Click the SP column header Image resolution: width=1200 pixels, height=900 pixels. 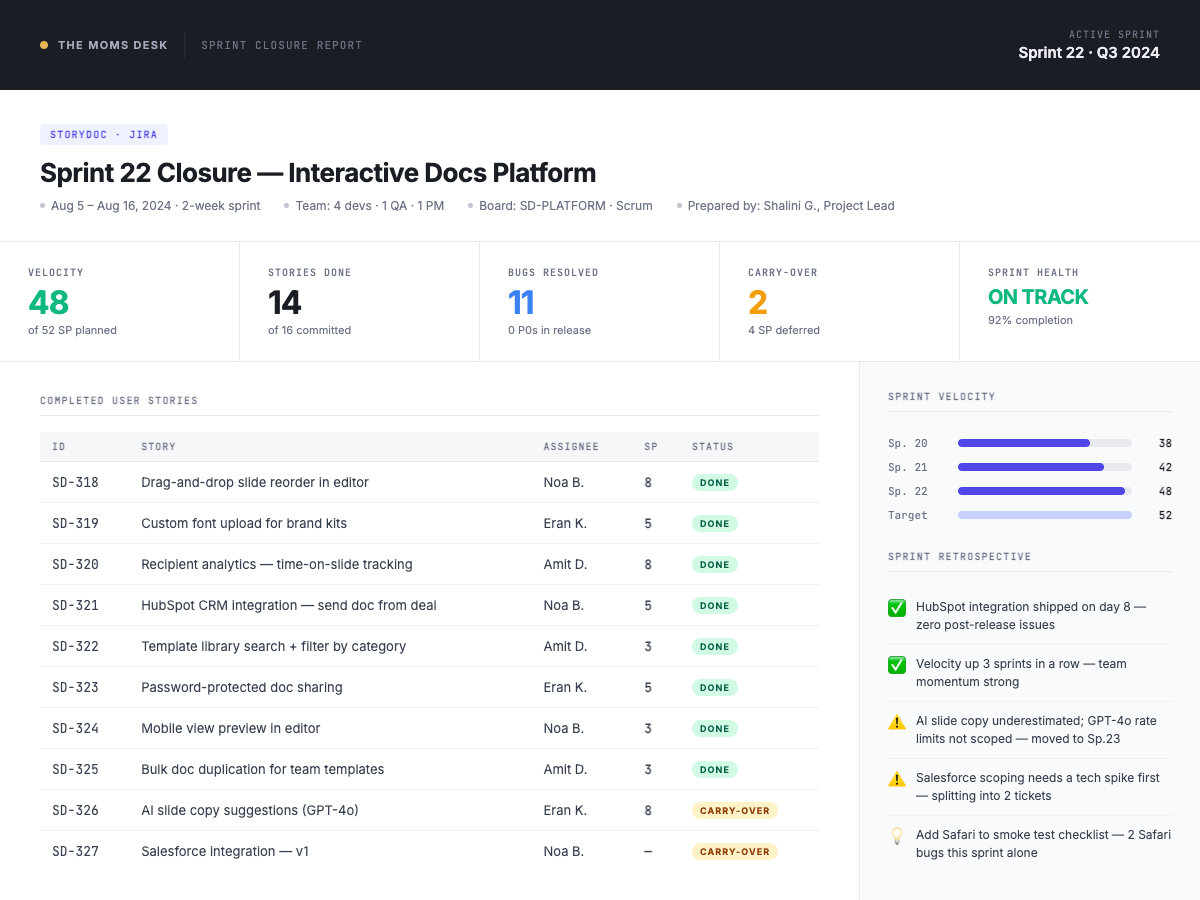coord(651,446)
